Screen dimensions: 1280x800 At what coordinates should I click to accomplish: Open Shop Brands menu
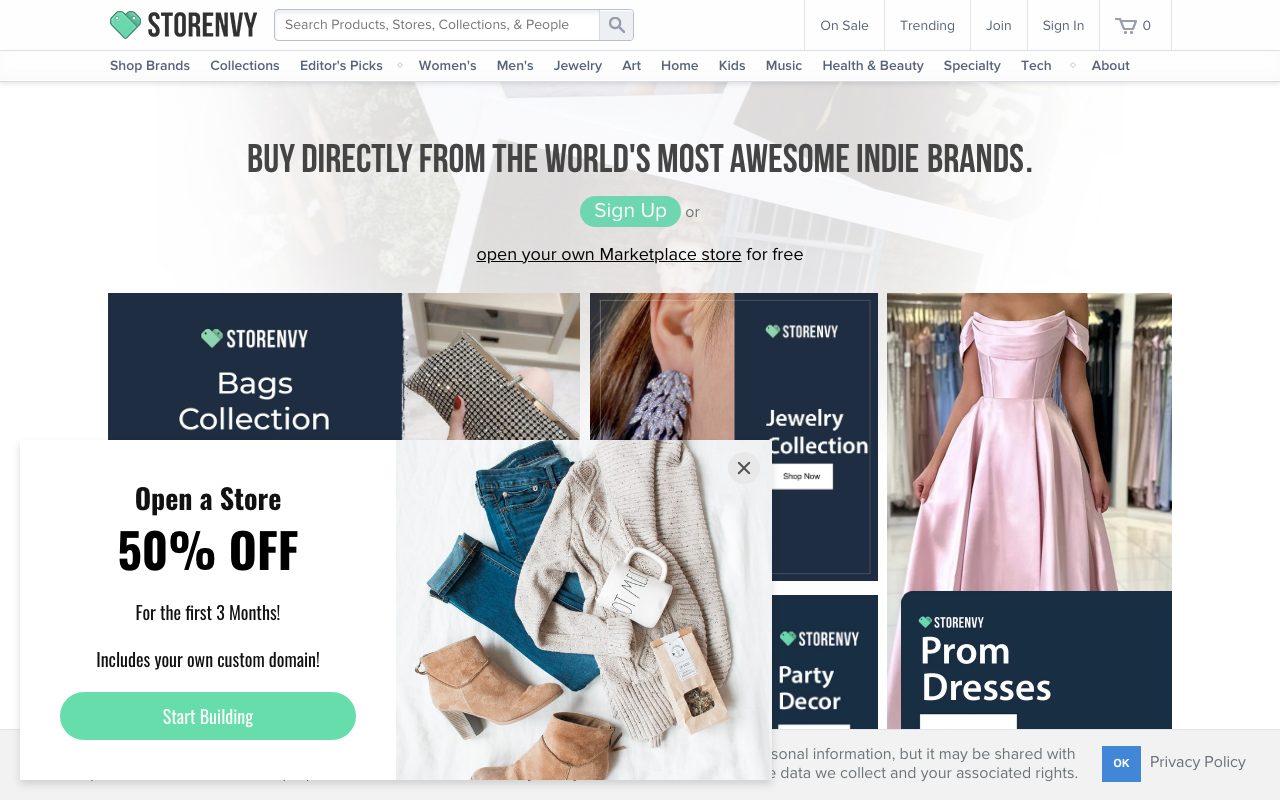[x=150, y=65]
